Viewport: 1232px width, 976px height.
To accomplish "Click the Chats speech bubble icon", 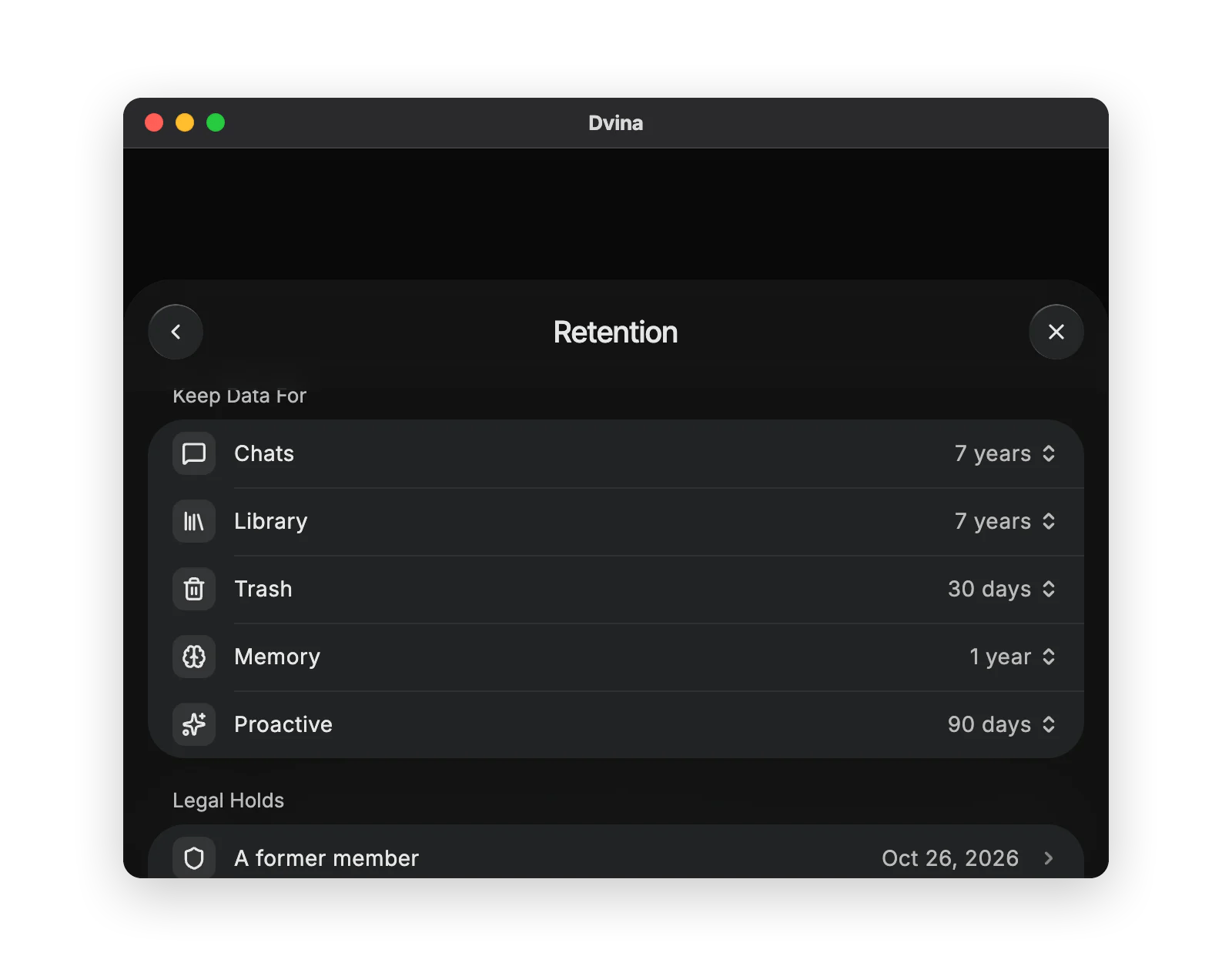I will 194,453.
